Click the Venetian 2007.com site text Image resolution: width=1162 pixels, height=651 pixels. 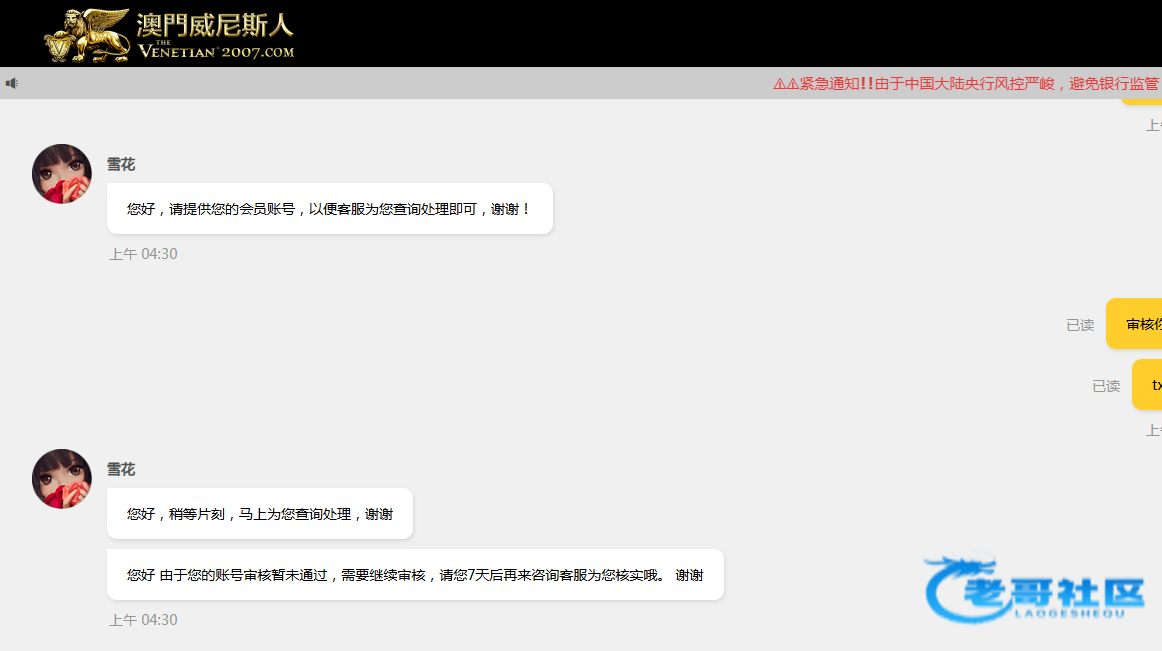(216, 51)
